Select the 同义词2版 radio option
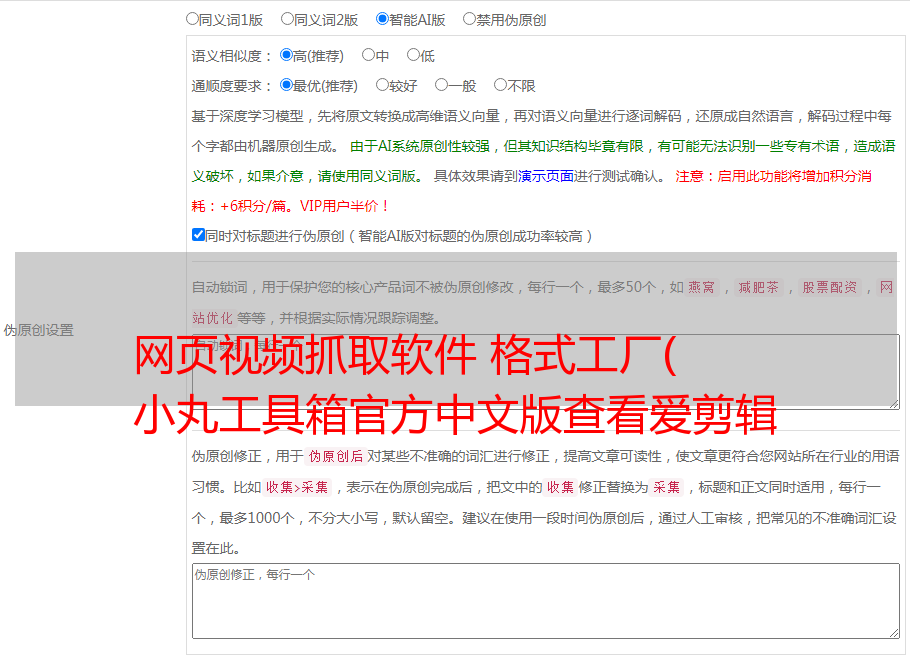 (x=287, y=18)
